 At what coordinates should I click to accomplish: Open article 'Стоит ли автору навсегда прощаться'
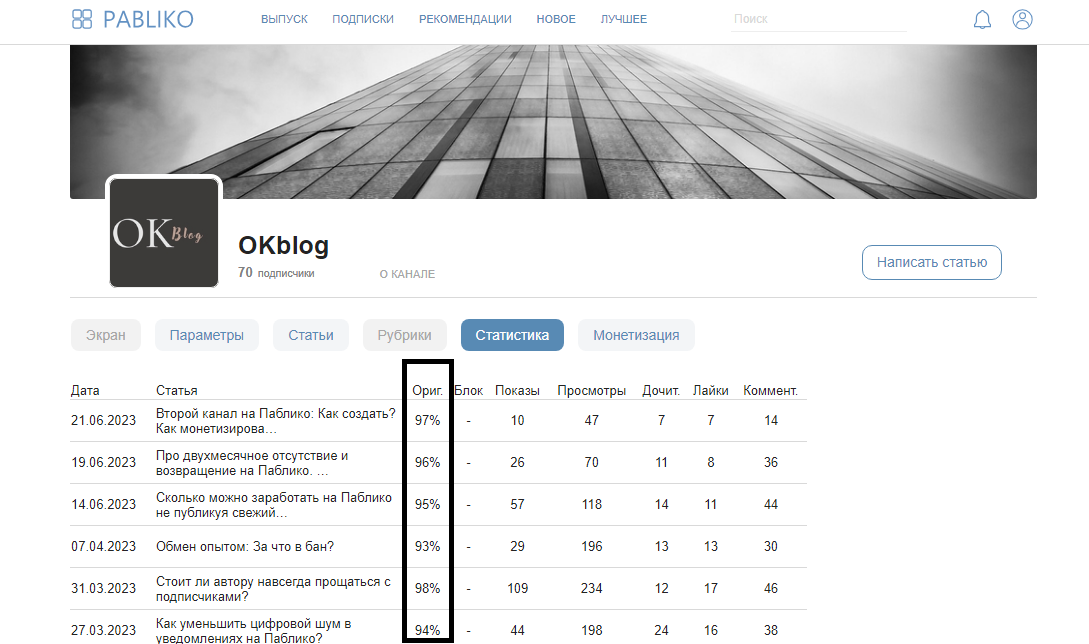[x=273, y=589]
